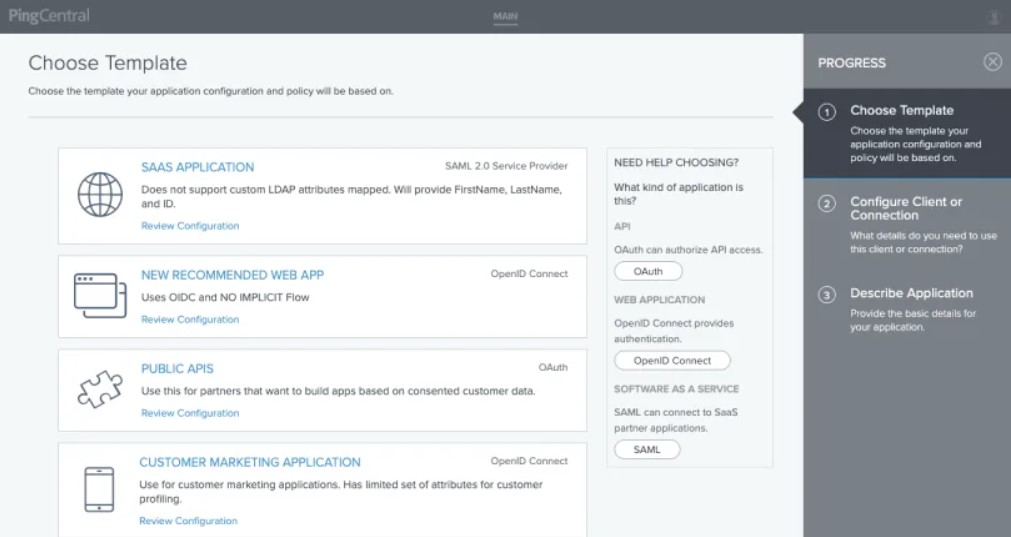Click the SAML filter button

coord(647,450)
